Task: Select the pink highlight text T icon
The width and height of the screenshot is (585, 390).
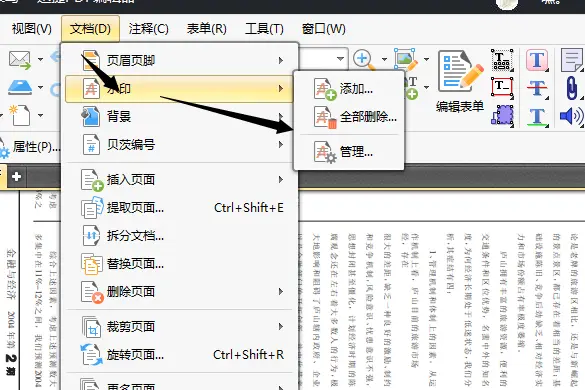Action: (537, 60)
